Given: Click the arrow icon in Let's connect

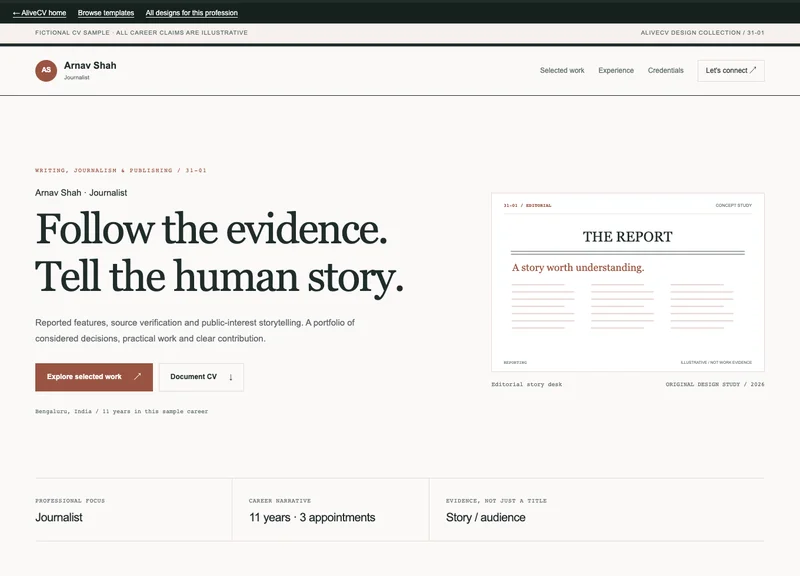Looking at the screenshot, I should click(x=753, y=70).
